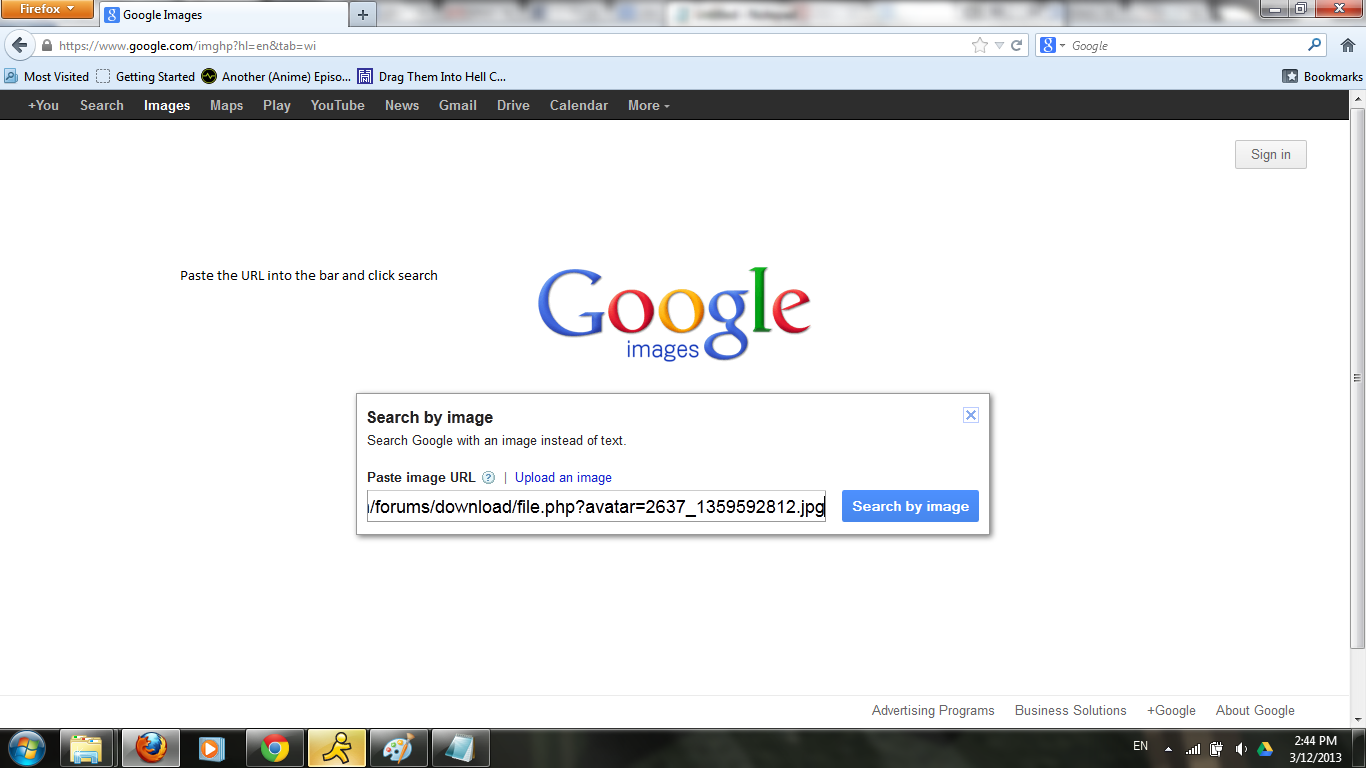Viewport: 1366px width, 768px height.
Task: Click the vertical page scrollbar
Action: [1357, 377]
